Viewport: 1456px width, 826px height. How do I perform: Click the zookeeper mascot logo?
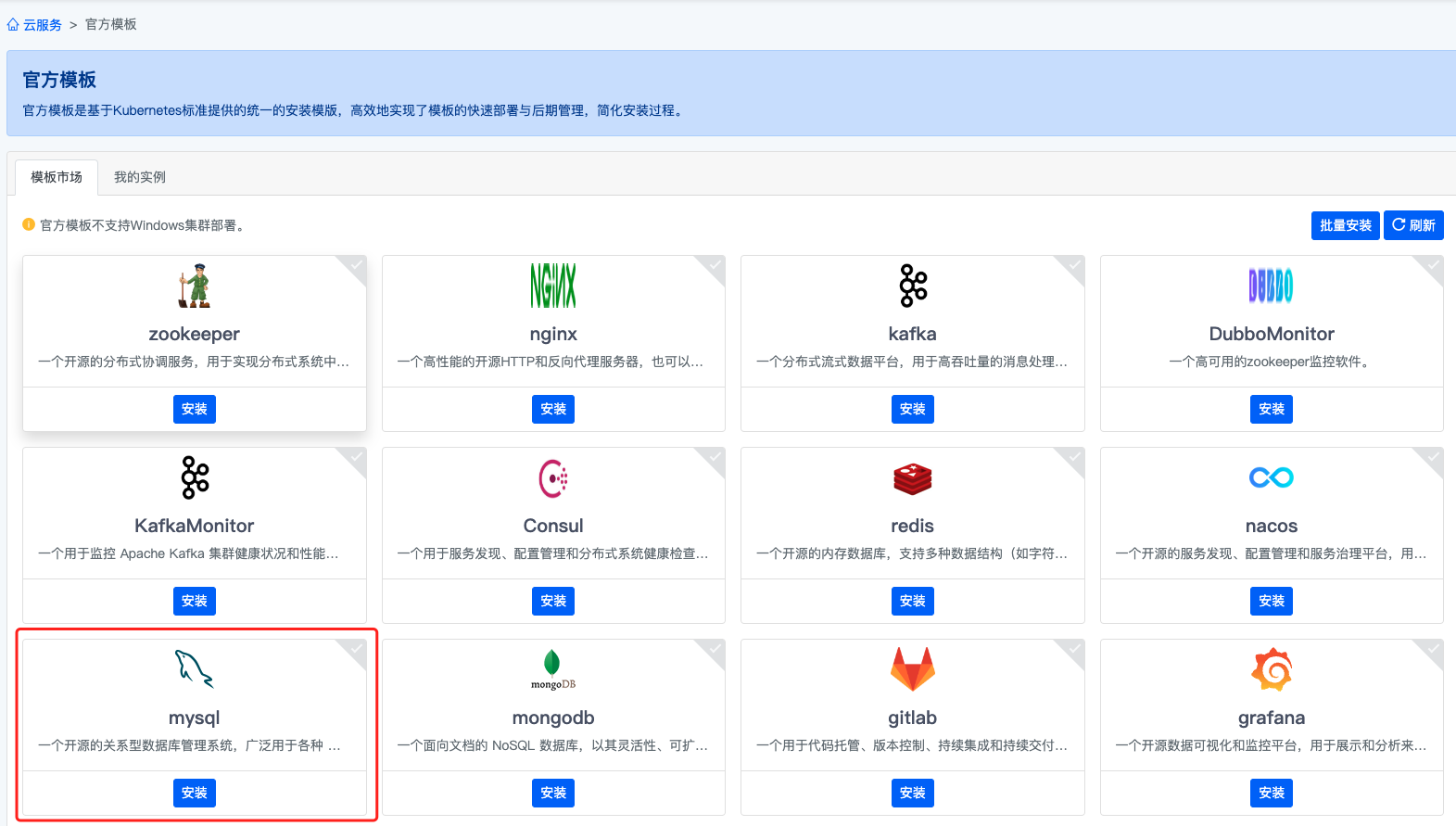(x=195, y=286)
